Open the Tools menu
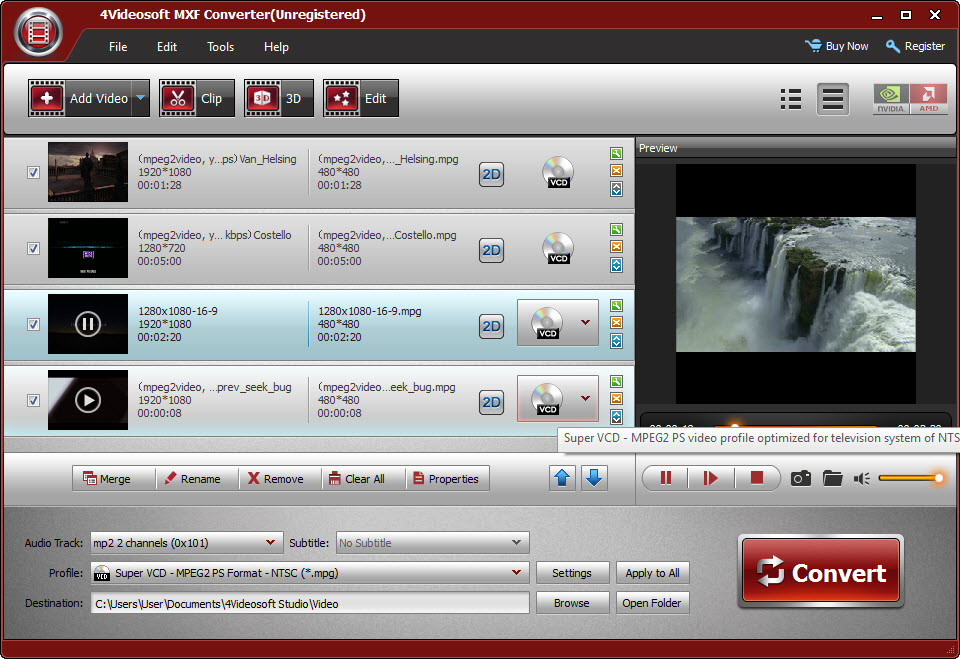 click(x=220, y=47)
